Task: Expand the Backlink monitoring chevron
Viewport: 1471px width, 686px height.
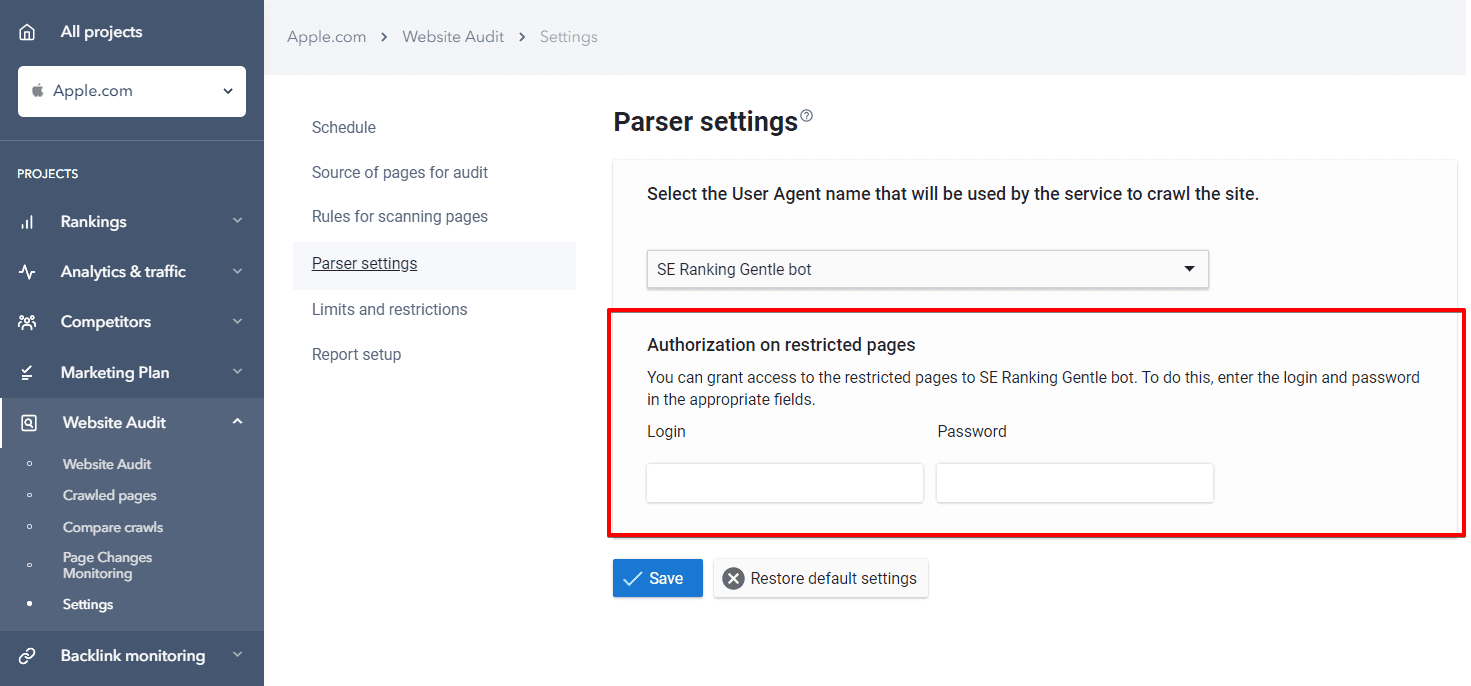Action: (237, 655)
